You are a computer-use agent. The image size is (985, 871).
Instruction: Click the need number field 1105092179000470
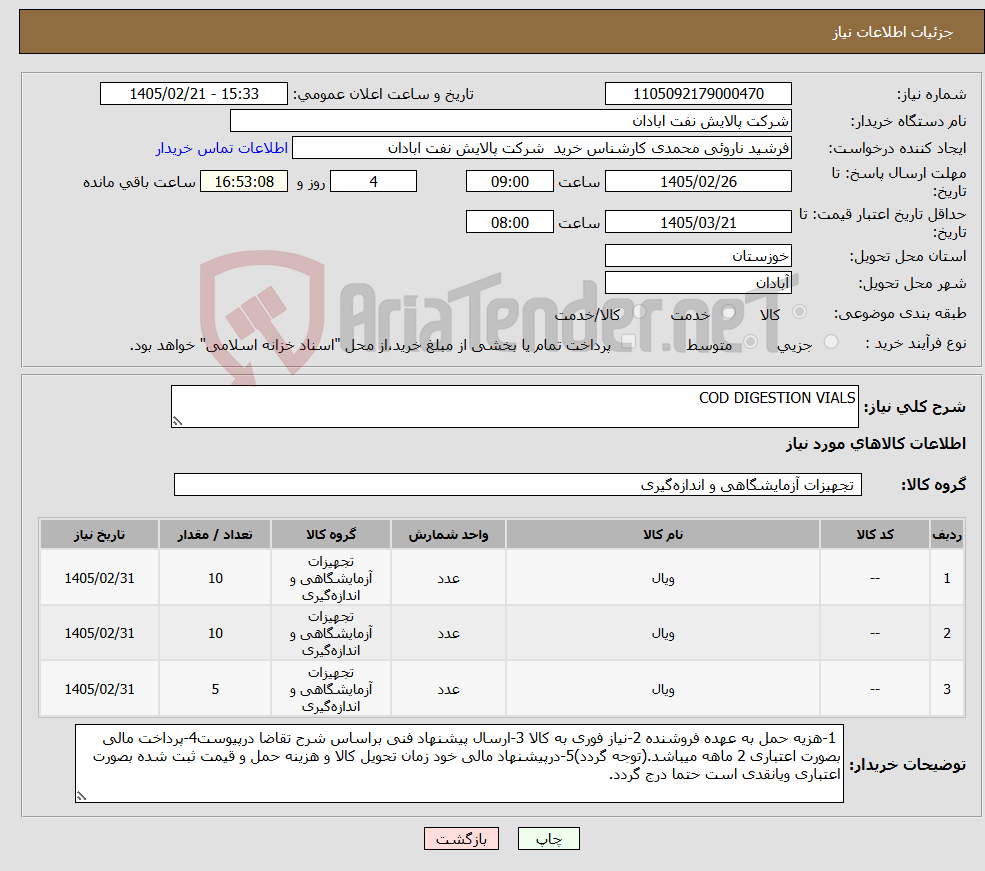tap(698, 94)
